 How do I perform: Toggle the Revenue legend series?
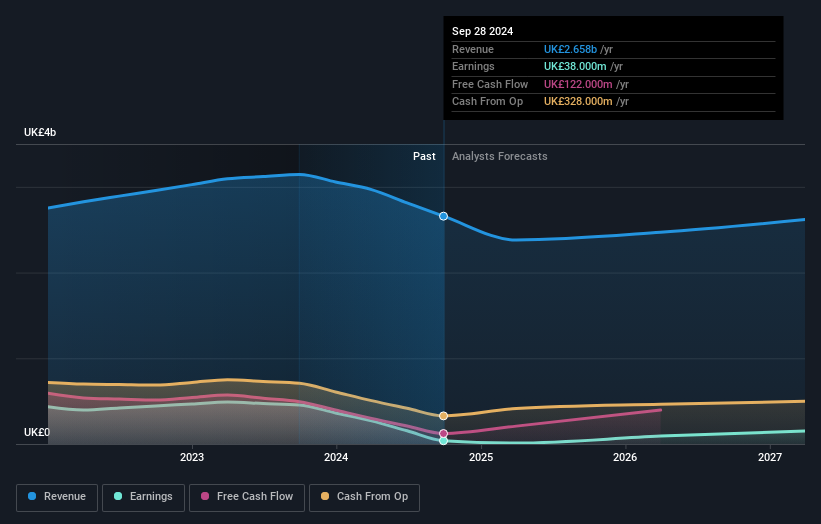(57, 497)
